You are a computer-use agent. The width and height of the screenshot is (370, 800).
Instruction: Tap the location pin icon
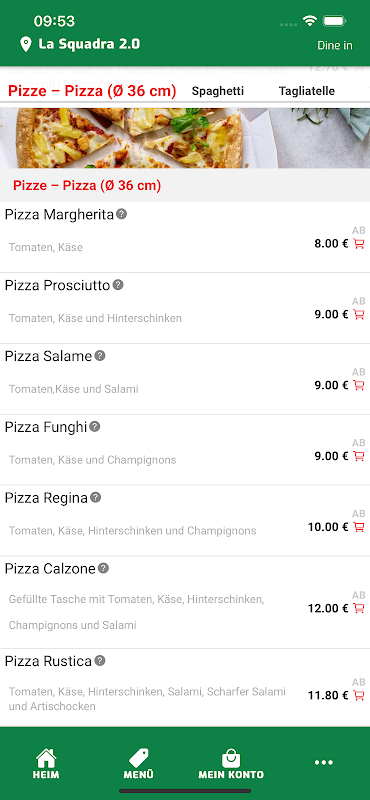(x=26, y=44)
